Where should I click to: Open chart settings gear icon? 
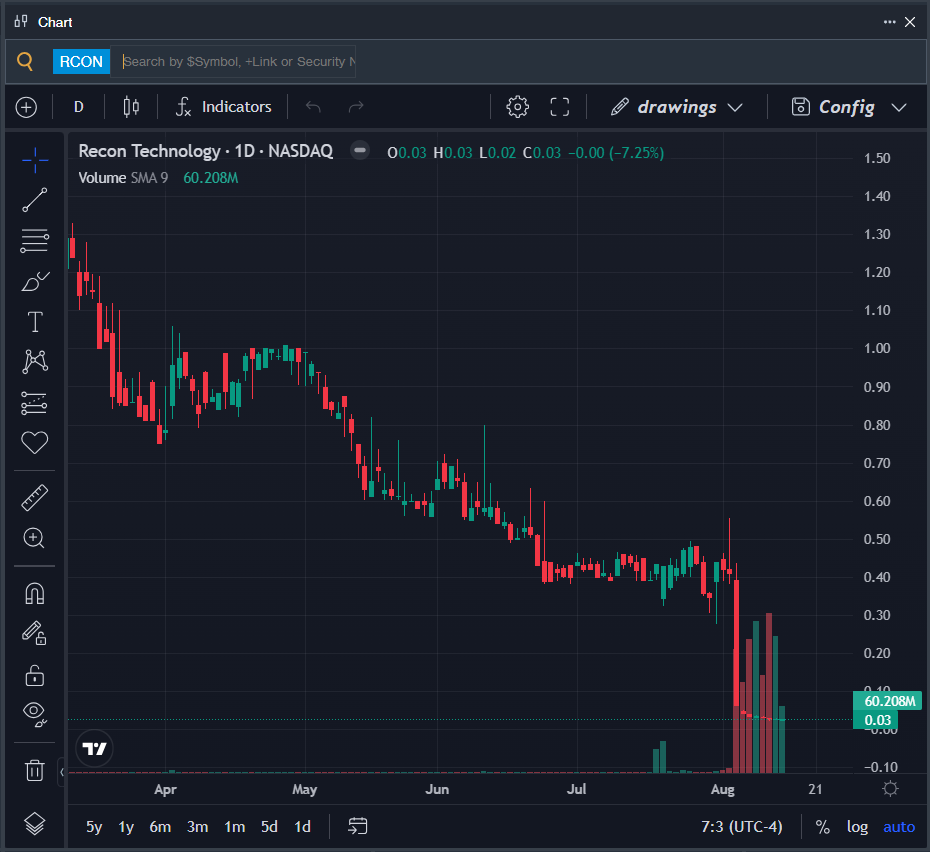[x=517, y=107]
